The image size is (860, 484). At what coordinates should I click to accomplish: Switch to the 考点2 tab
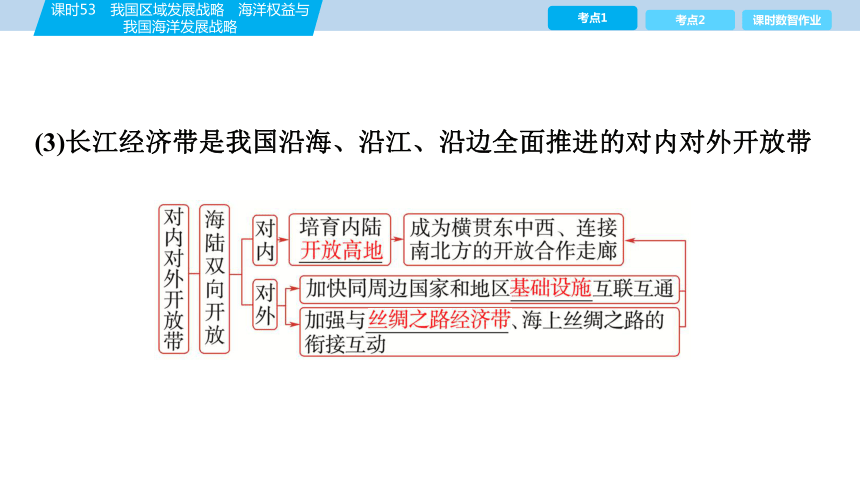pos(690,20)
